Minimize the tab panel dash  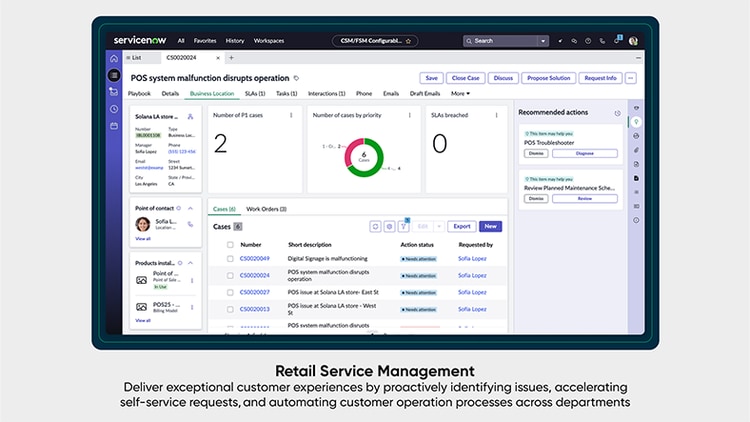click(638, 58)
